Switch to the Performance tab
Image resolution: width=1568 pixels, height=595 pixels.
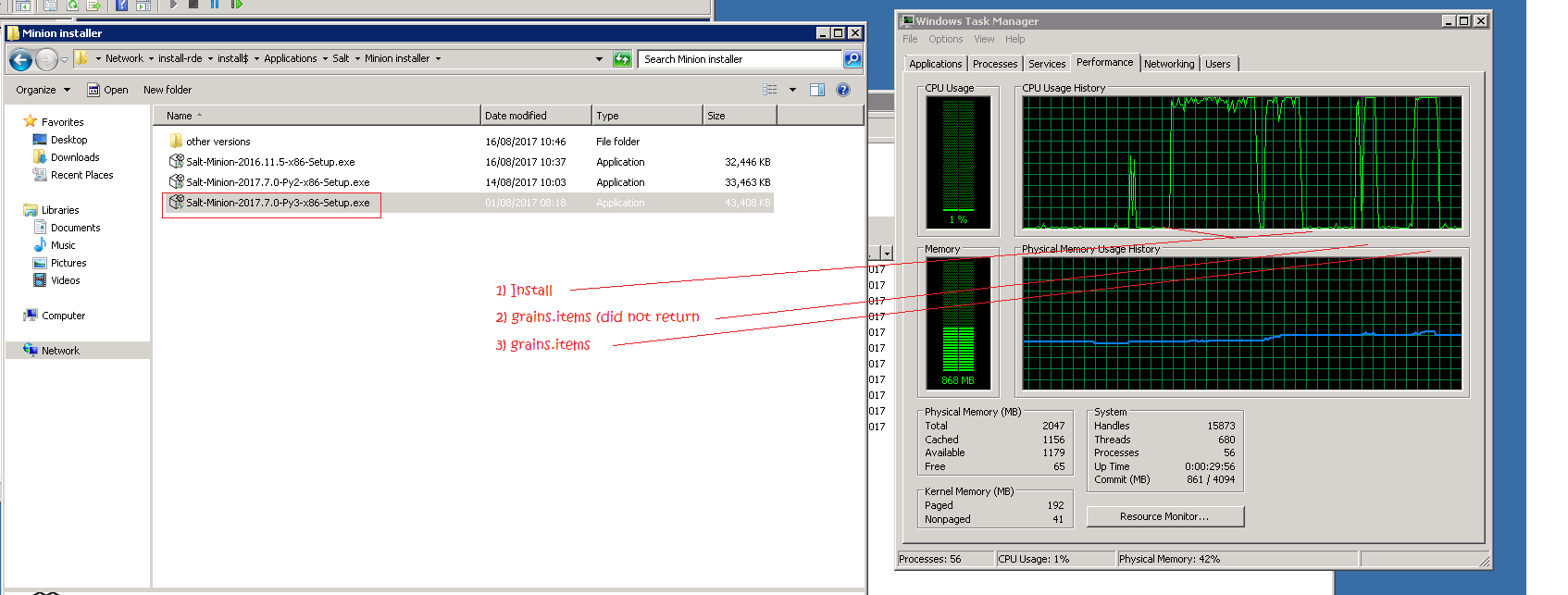[1104, 62]
